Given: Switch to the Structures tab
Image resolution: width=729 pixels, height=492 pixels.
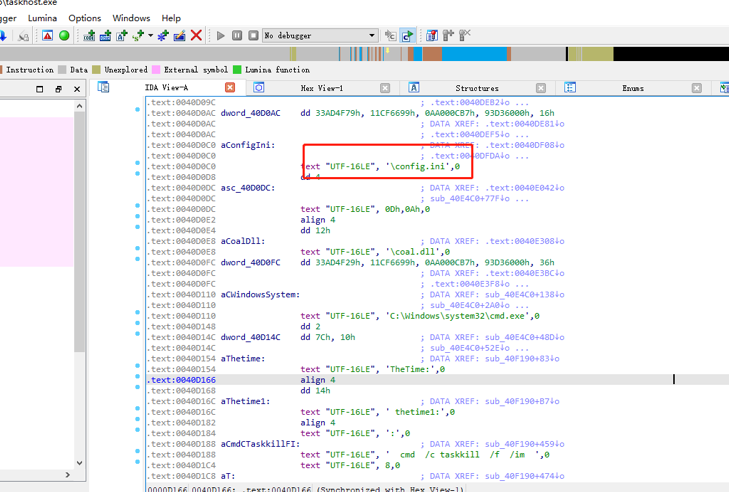Looking at the screenshot, I should 477,88.
